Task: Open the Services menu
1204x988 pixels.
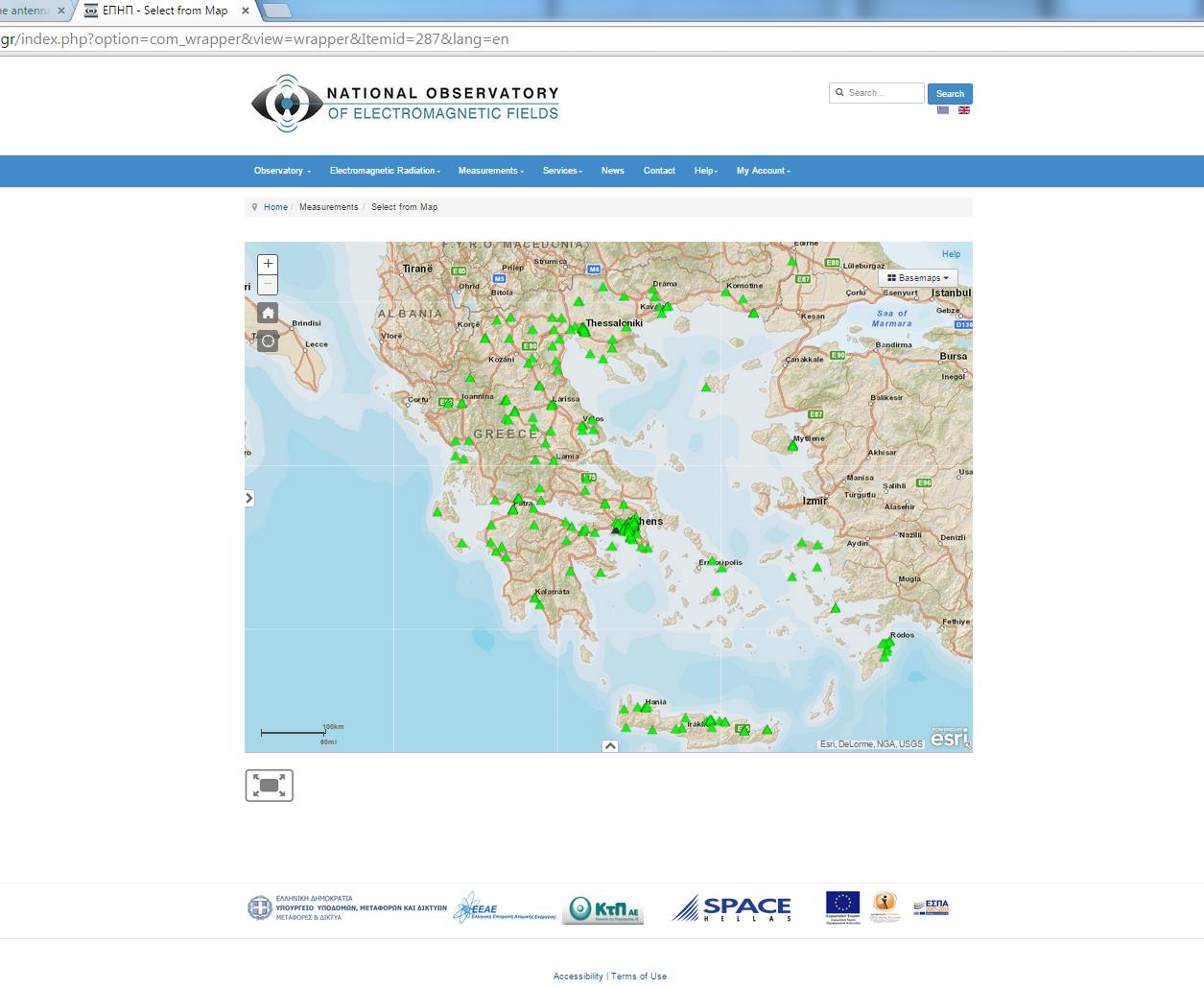Action: tap(562, 171)
